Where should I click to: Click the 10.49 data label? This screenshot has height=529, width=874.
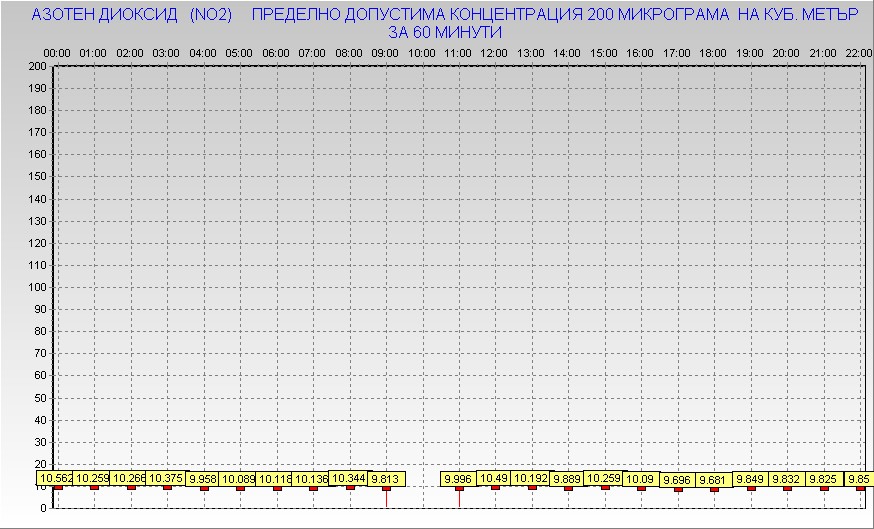(495, 478)
